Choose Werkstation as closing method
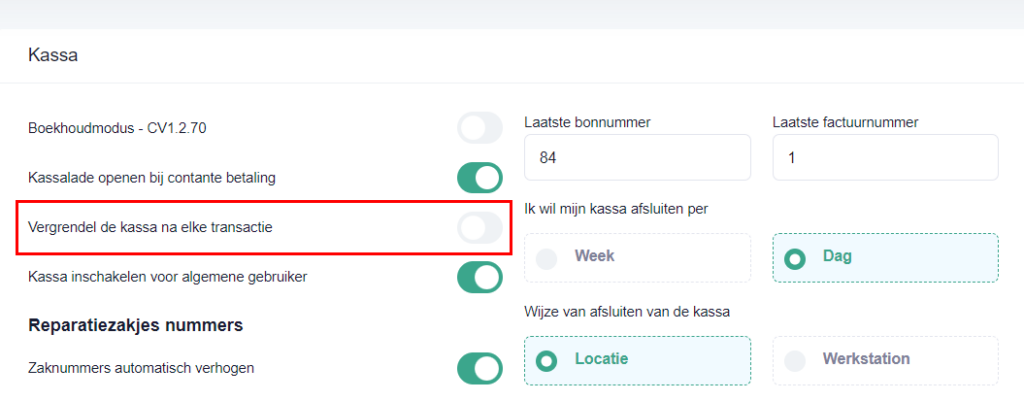The height and width of the screenshot is (401, 1024). click(x=886, y=361)
